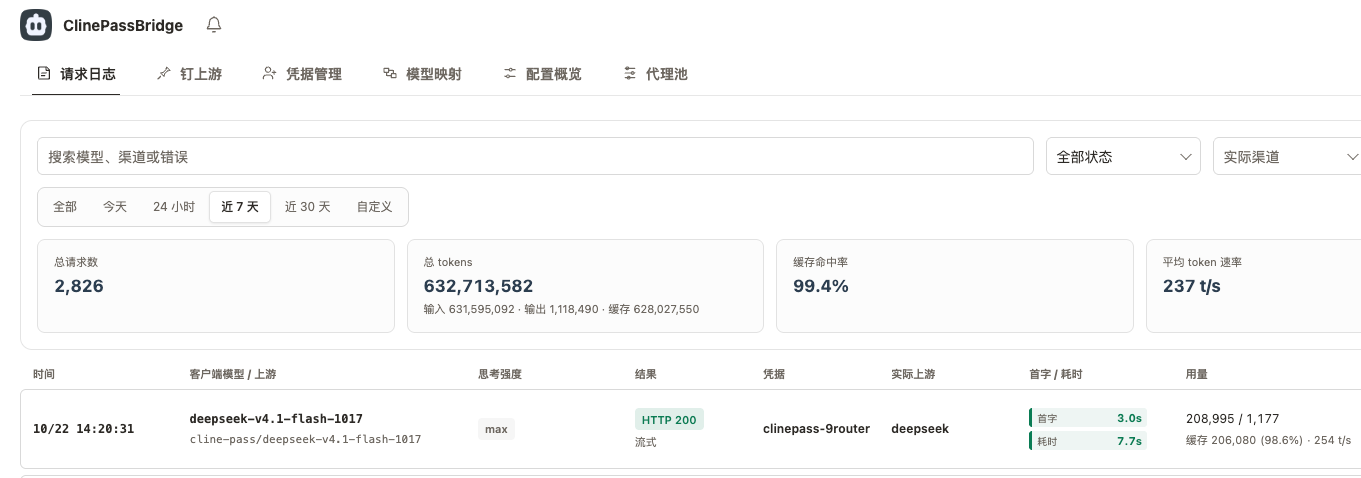1361x478 pixels.
Task: Click the actual upstream deepseek cell
Action: (x=920, y=429)
